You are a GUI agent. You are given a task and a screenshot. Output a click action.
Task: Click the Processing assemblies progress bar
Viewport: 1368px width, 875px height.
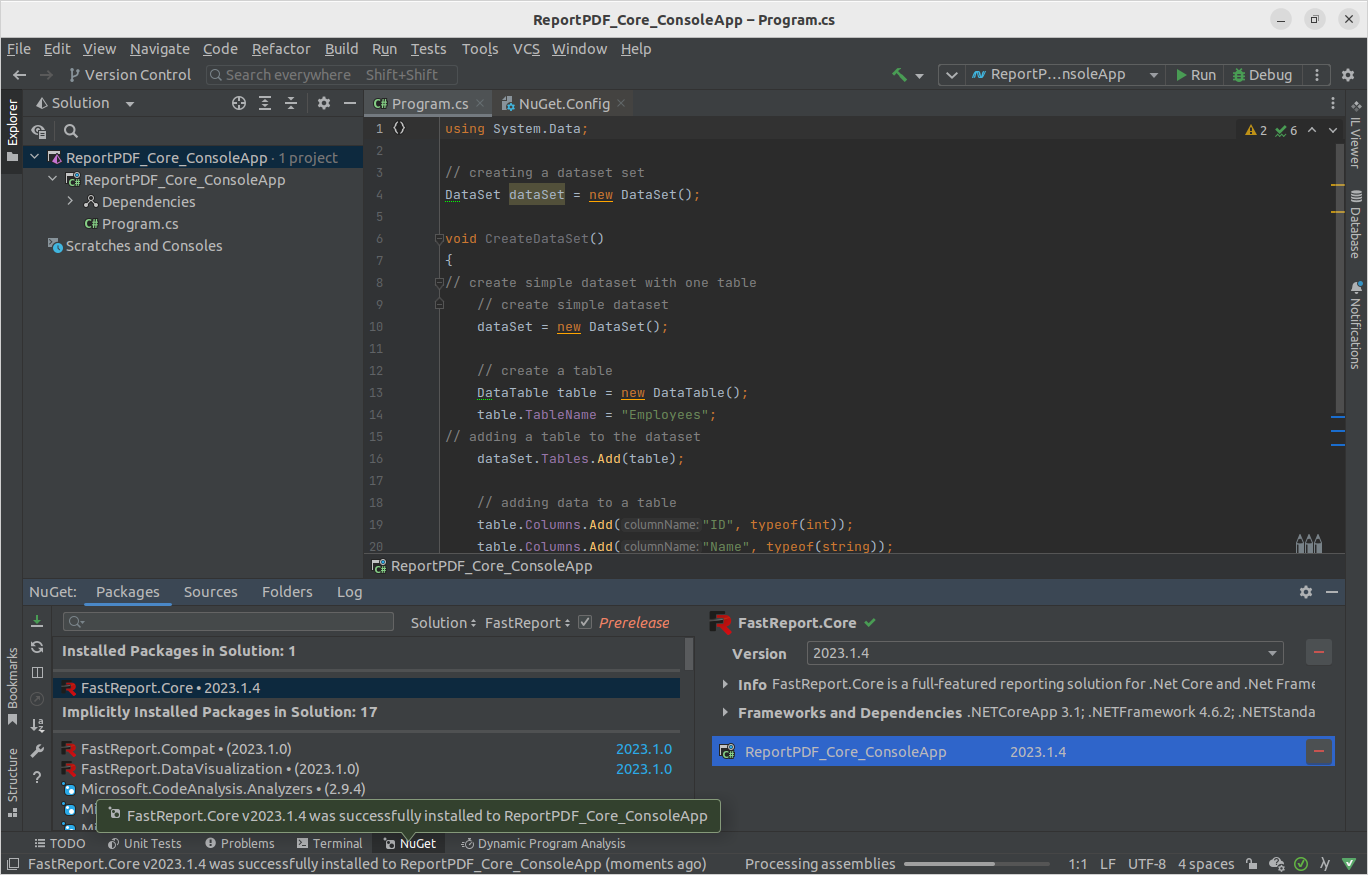point(976,864)
